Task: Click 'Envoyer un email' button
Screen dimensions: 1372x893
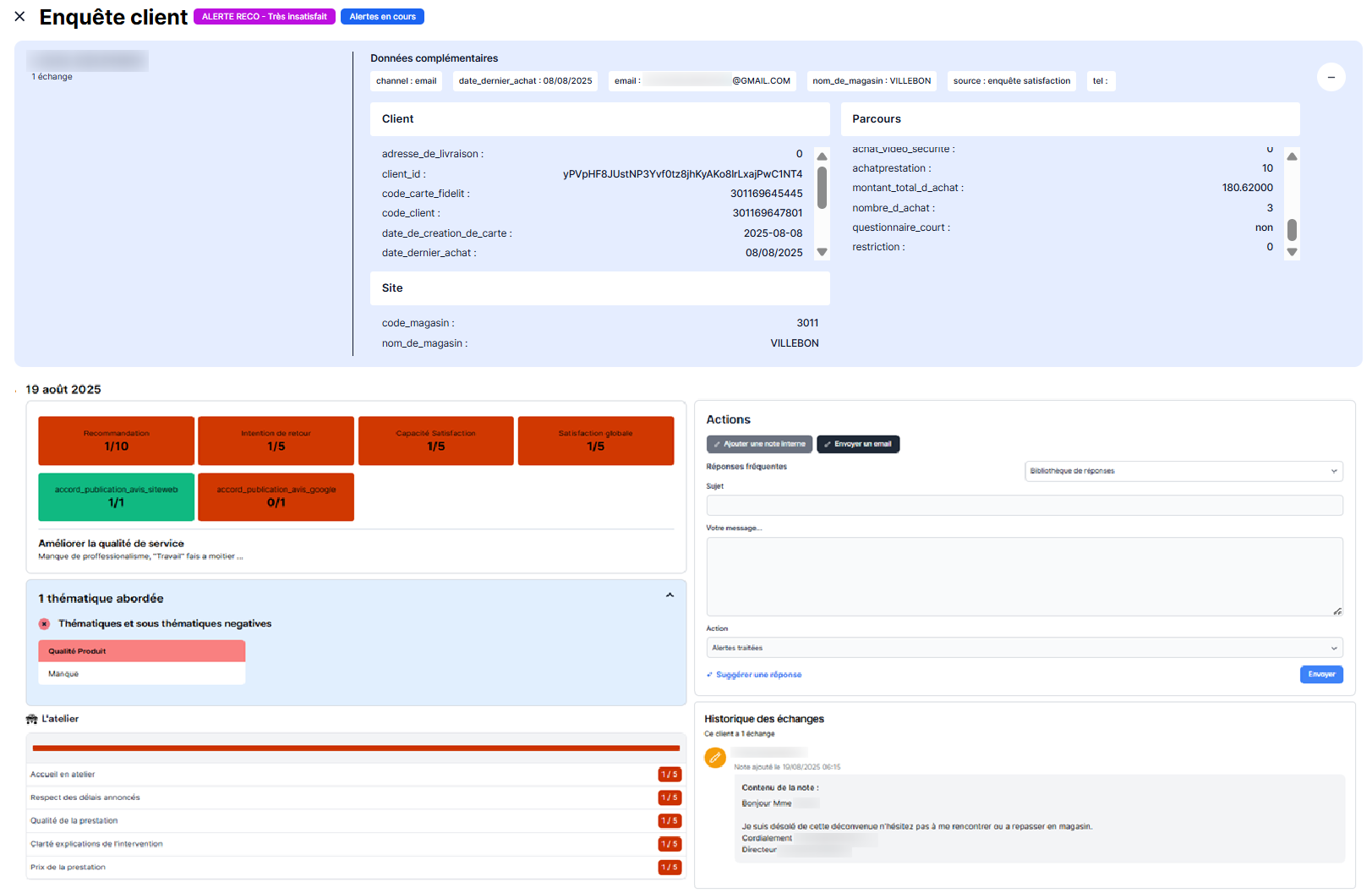Action: point(857,444)
